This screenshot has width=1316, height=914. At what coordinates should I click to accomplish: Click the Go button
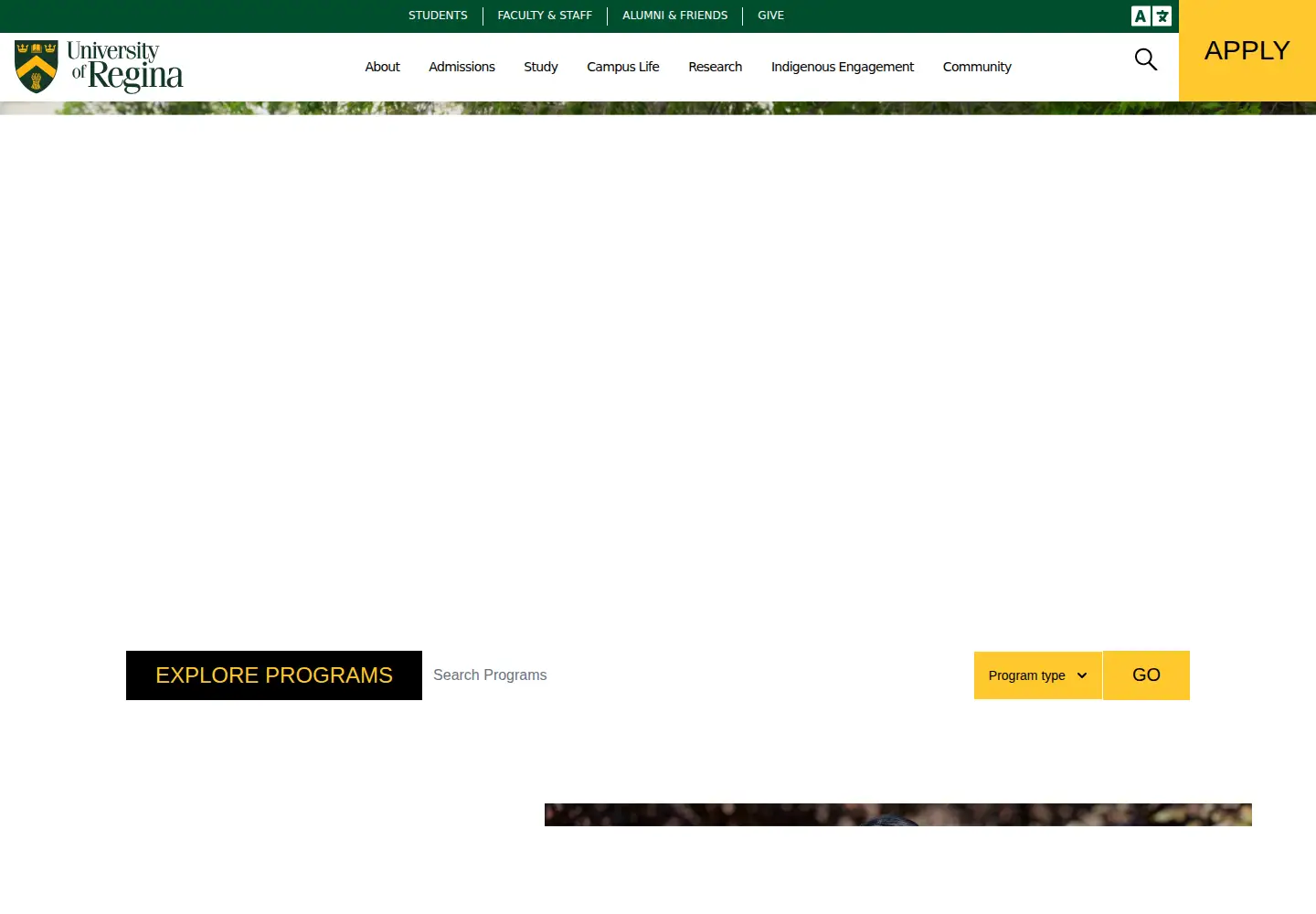coord(1146,675)
